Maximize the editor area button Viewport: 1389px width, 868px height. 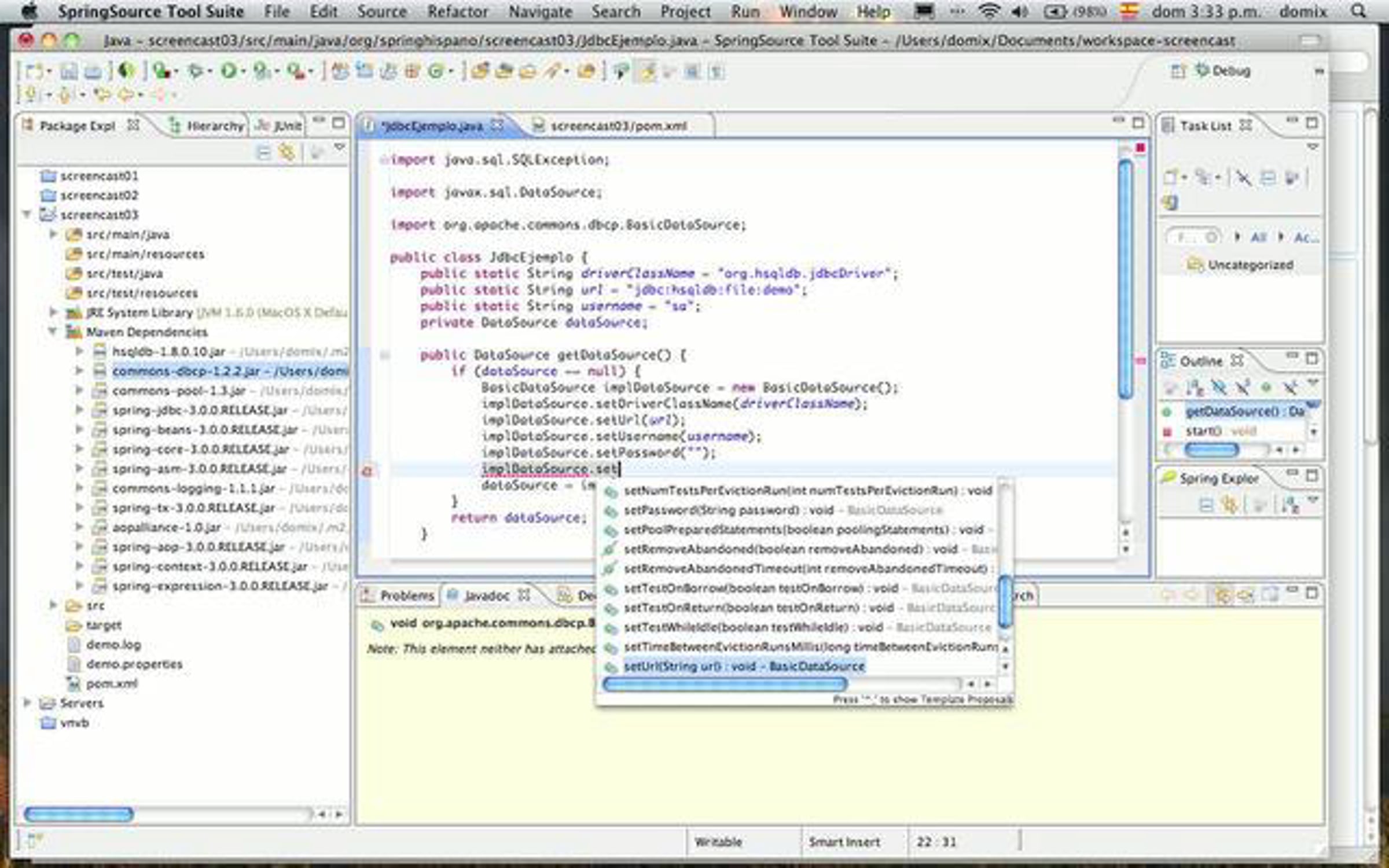click(1138, 123)
